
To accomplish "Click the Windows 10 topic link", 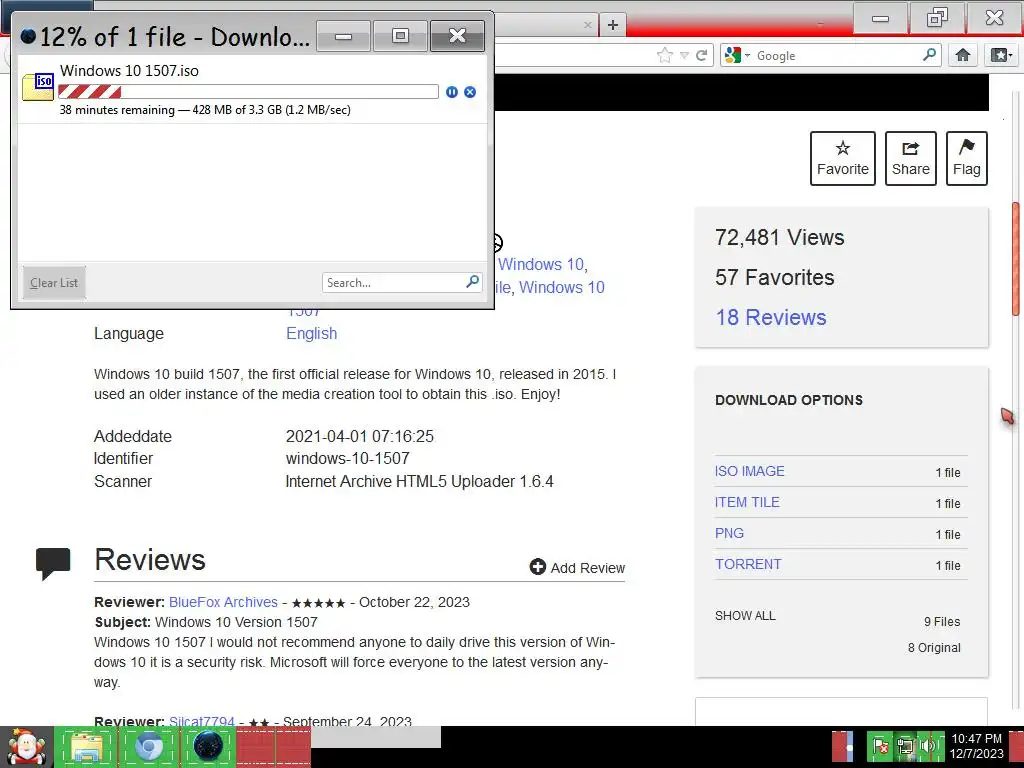I will [541, 264].
